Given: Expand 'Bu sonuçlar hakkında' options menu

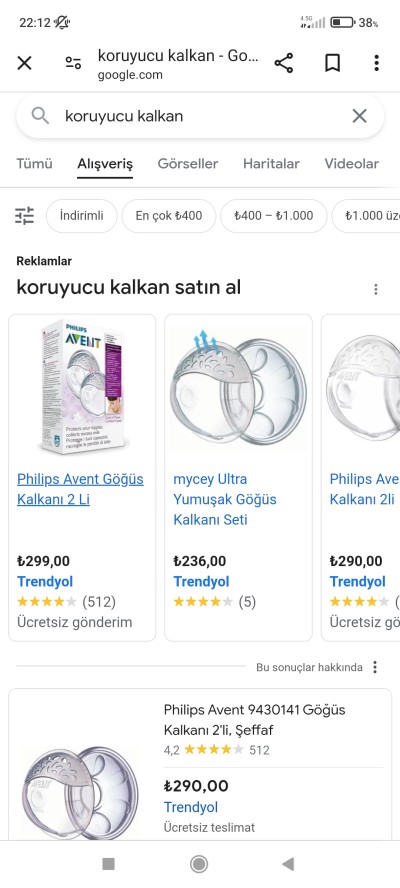Looking at the screenshot, I should click(375, 667).
